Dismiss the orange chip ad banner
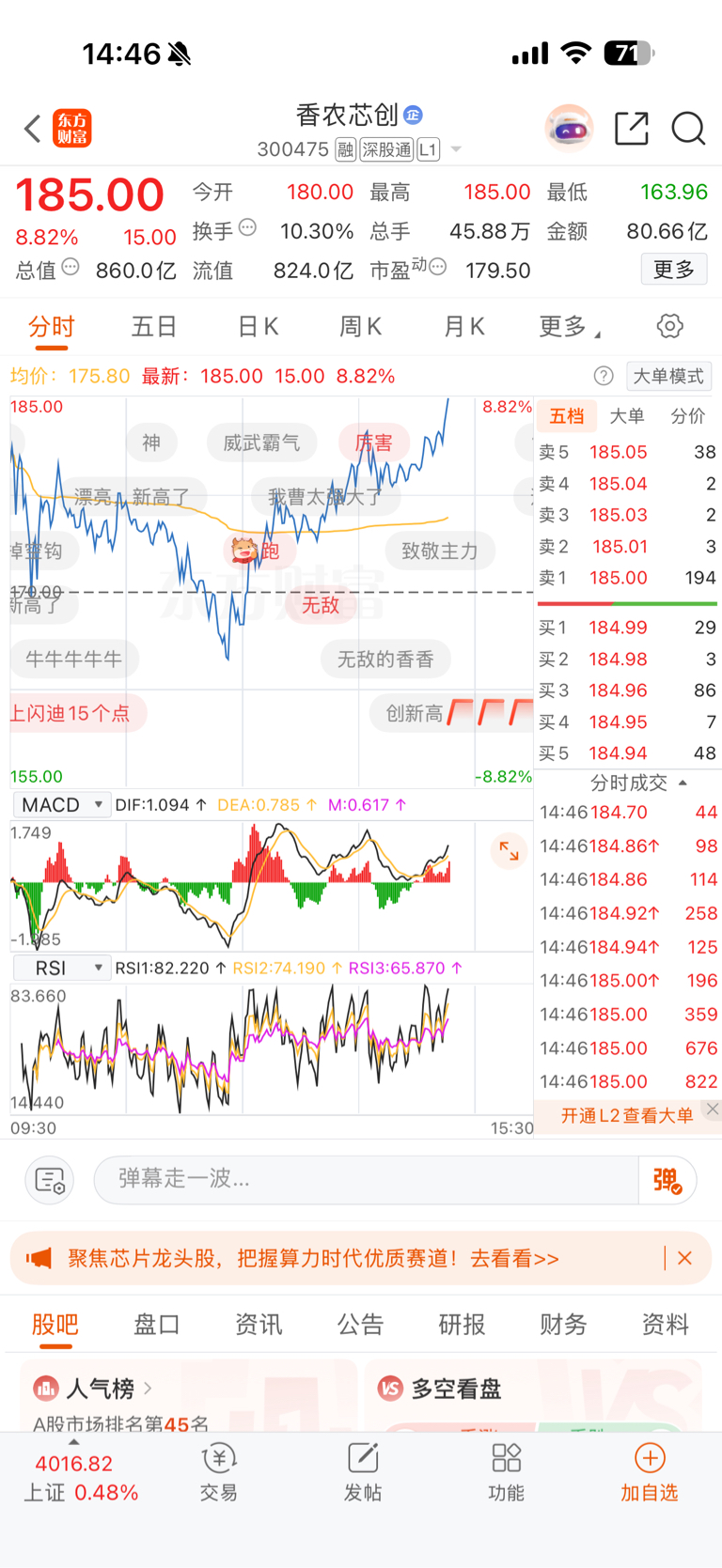The height and width of the screenshot is (1568, 722). (x=684, y=1258)
